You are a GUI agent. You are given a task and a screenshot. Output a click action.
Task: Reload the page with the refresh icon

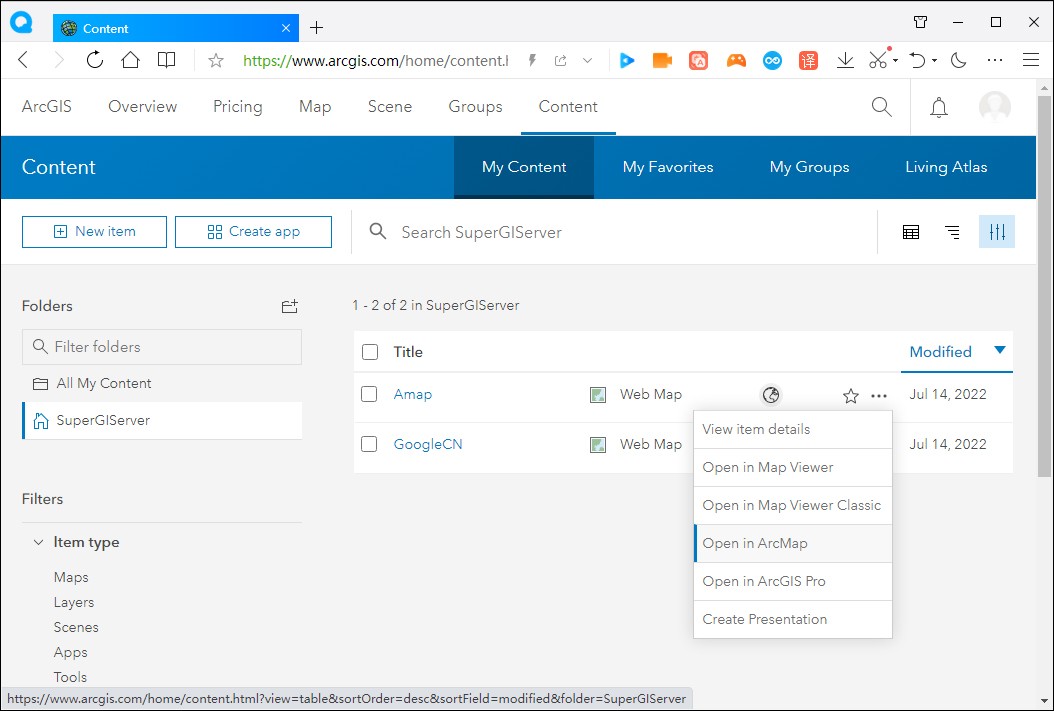click(x=95, y=60)
